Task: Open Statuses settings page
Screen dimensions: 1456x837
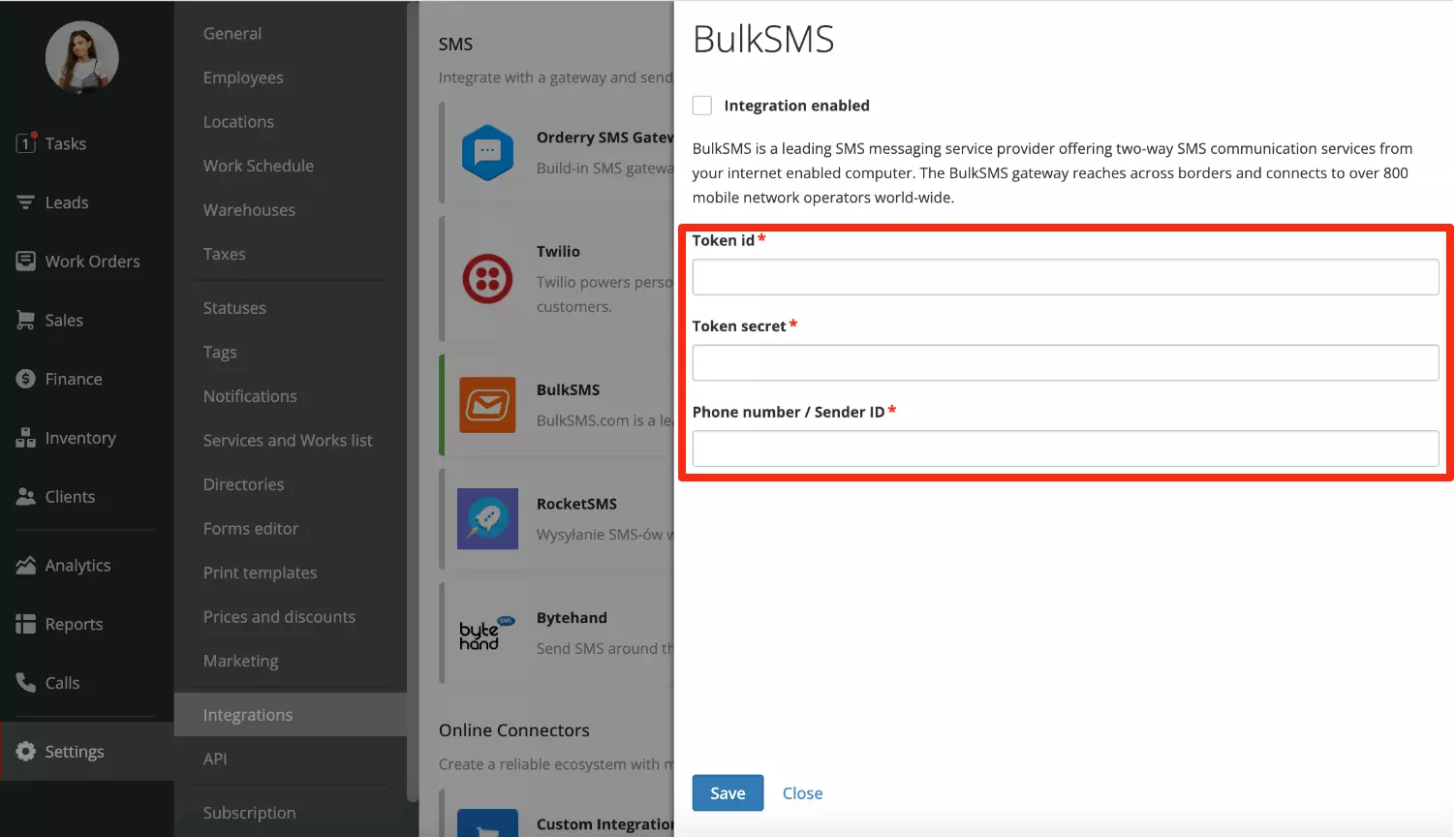Action: [234, 308]
